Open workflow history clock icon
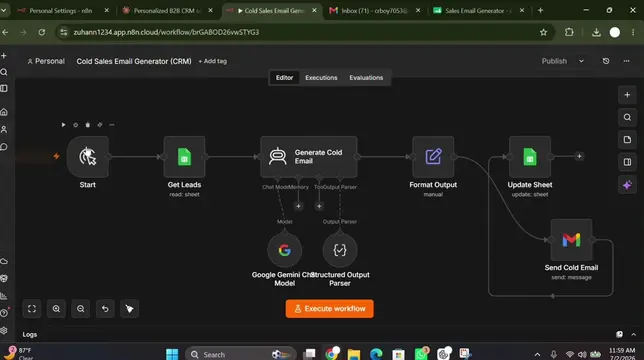The width and height of the screenshot is (644, 360). (606, 61)
